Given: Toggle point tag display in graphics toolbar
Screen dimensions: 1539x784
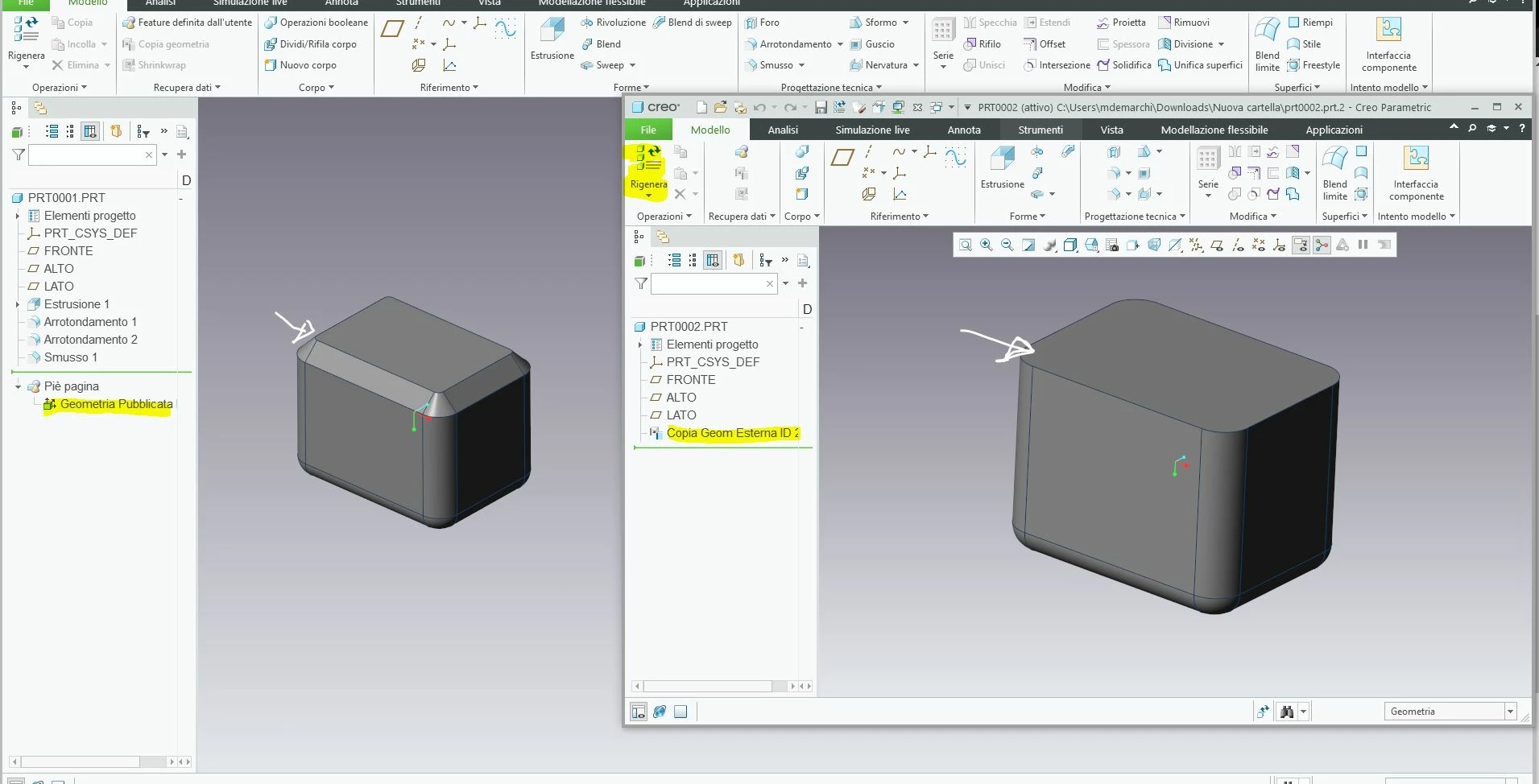Looking at the screenshot, I should click(x=1259, y=245).
